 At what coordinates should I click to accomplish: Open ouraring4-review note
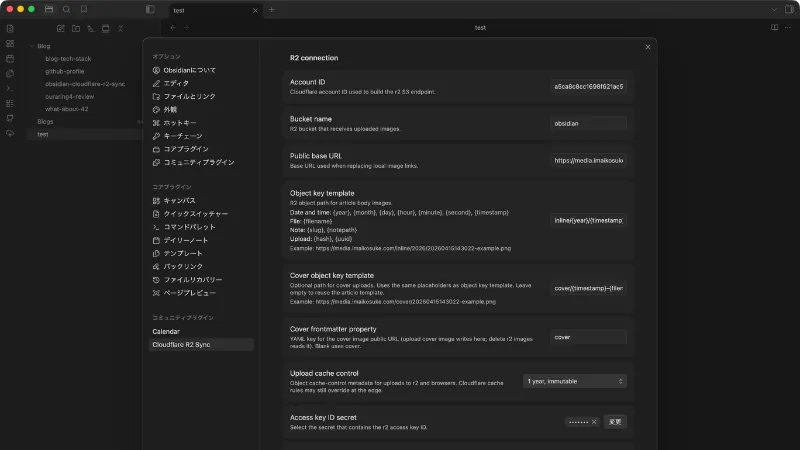point(70,96)
